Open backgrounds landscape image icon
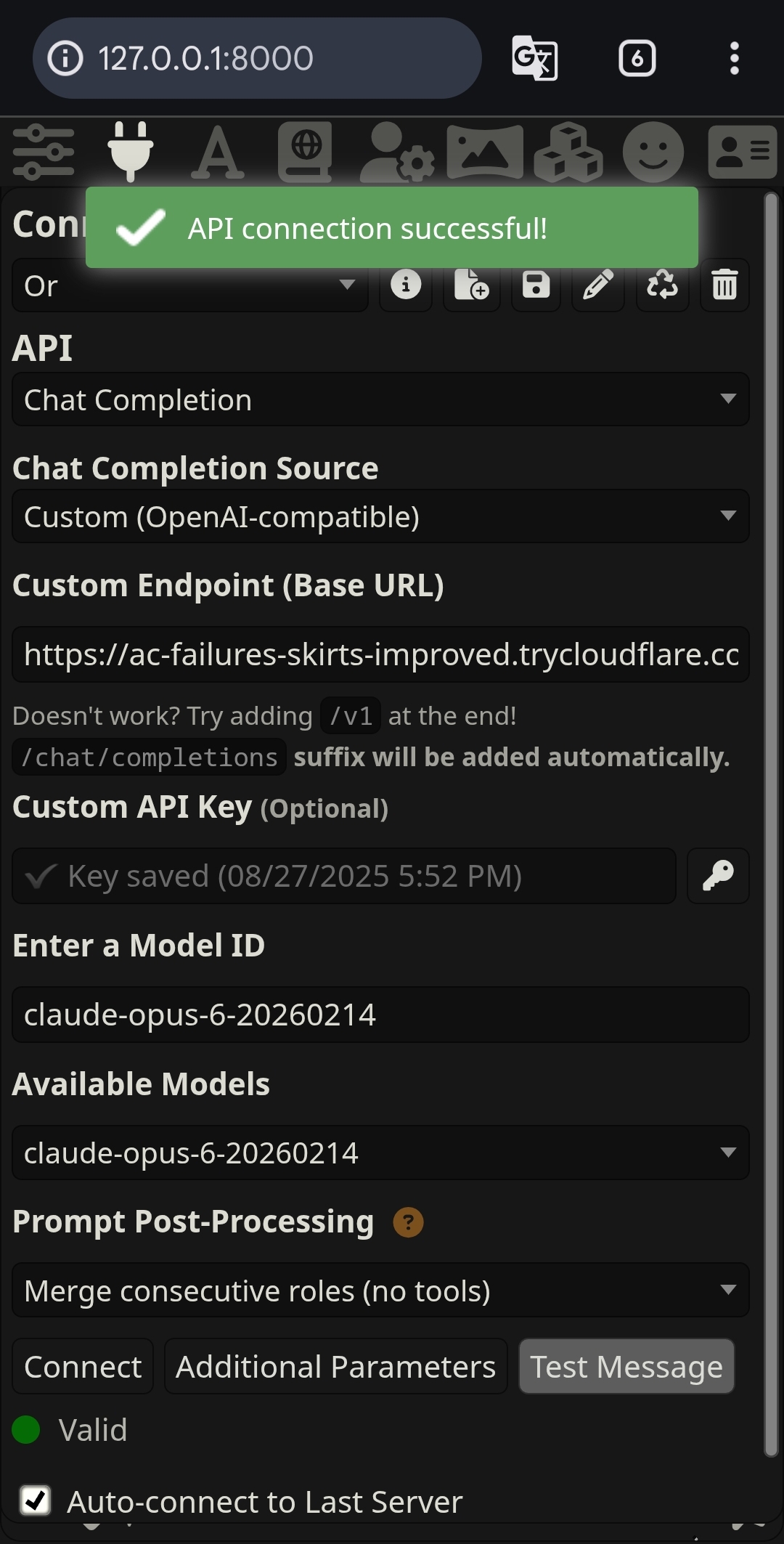784x1544 pixels. tap(485, 152)
